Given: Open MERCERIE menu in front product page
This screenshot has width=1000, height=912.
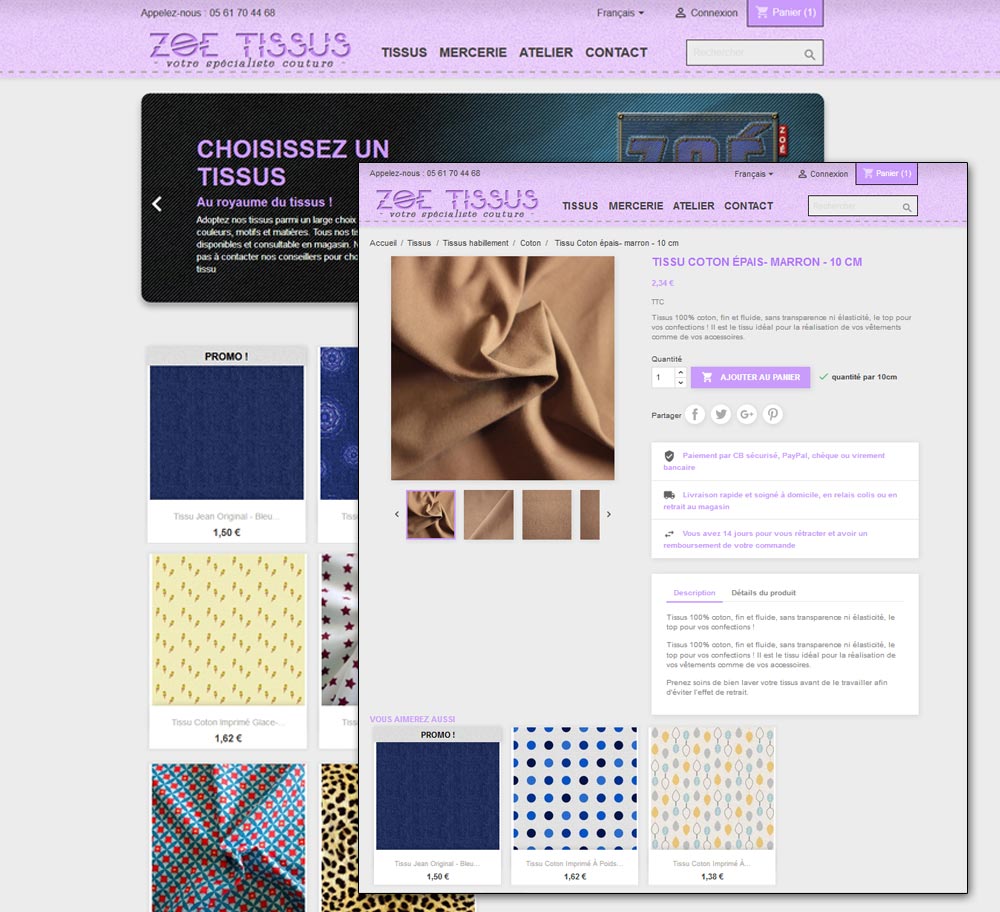Looking at the screenshot, I should pyautogui.click(x=636, y=206).
